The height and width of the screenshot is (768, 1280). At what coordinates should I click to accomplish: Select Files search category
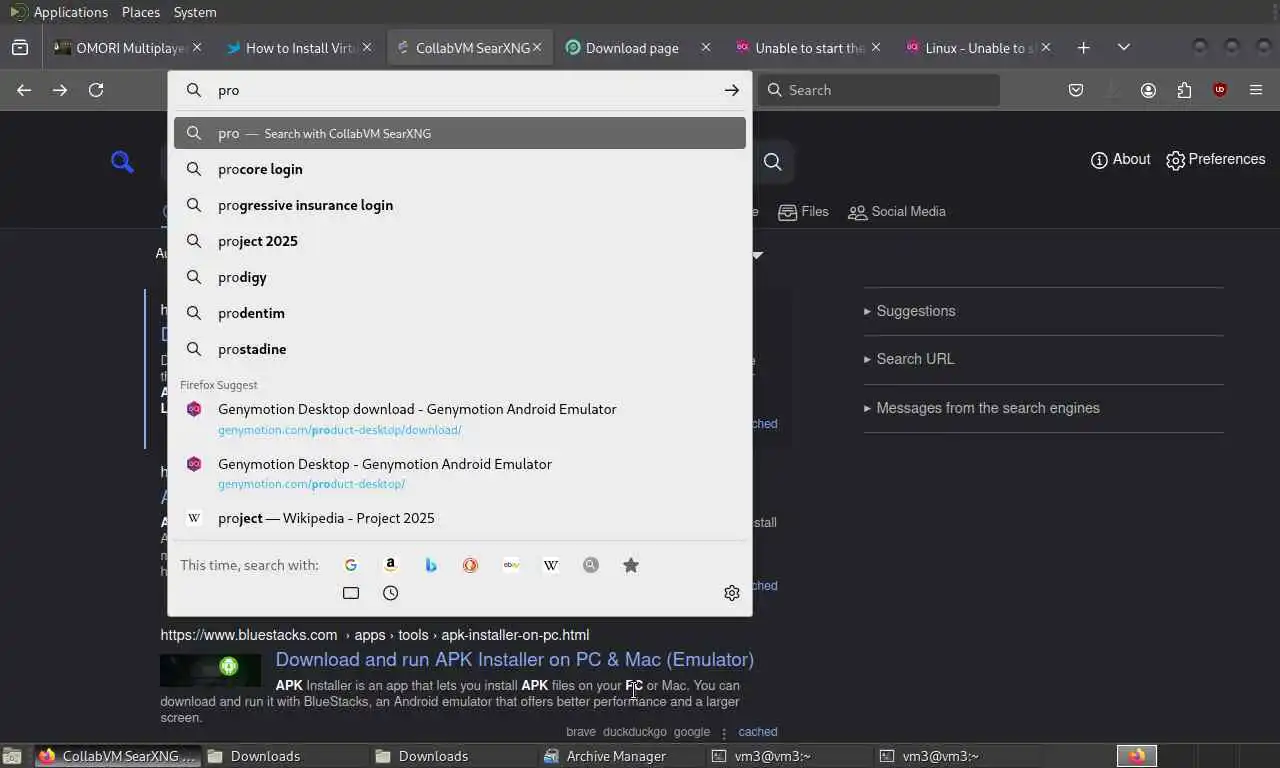click(804, 211)
